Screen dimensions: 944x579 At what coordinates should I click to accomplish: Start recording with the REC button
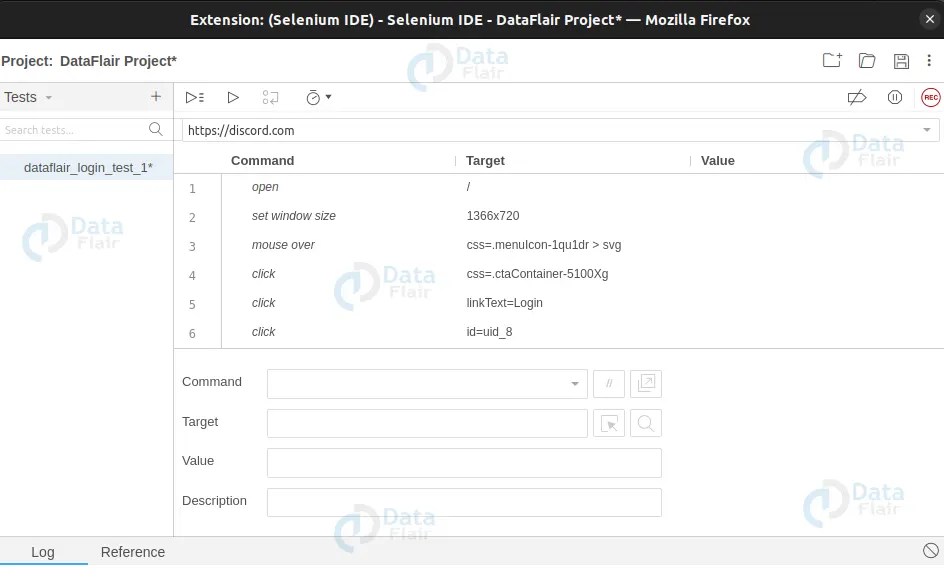coord(931,97)
